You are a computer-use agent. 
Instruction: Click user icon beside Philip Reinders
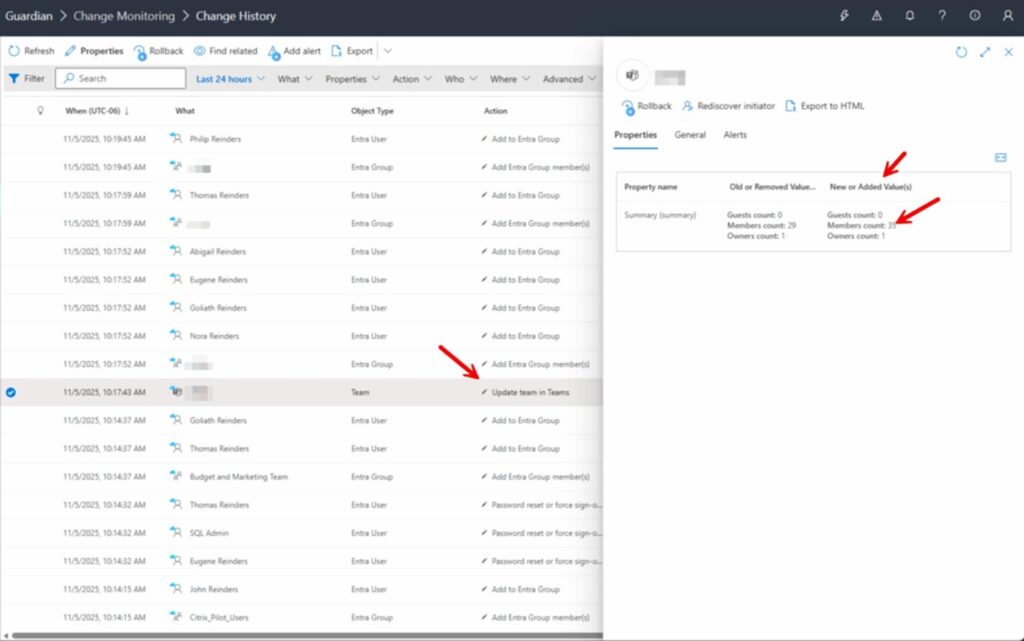point(176,138)
